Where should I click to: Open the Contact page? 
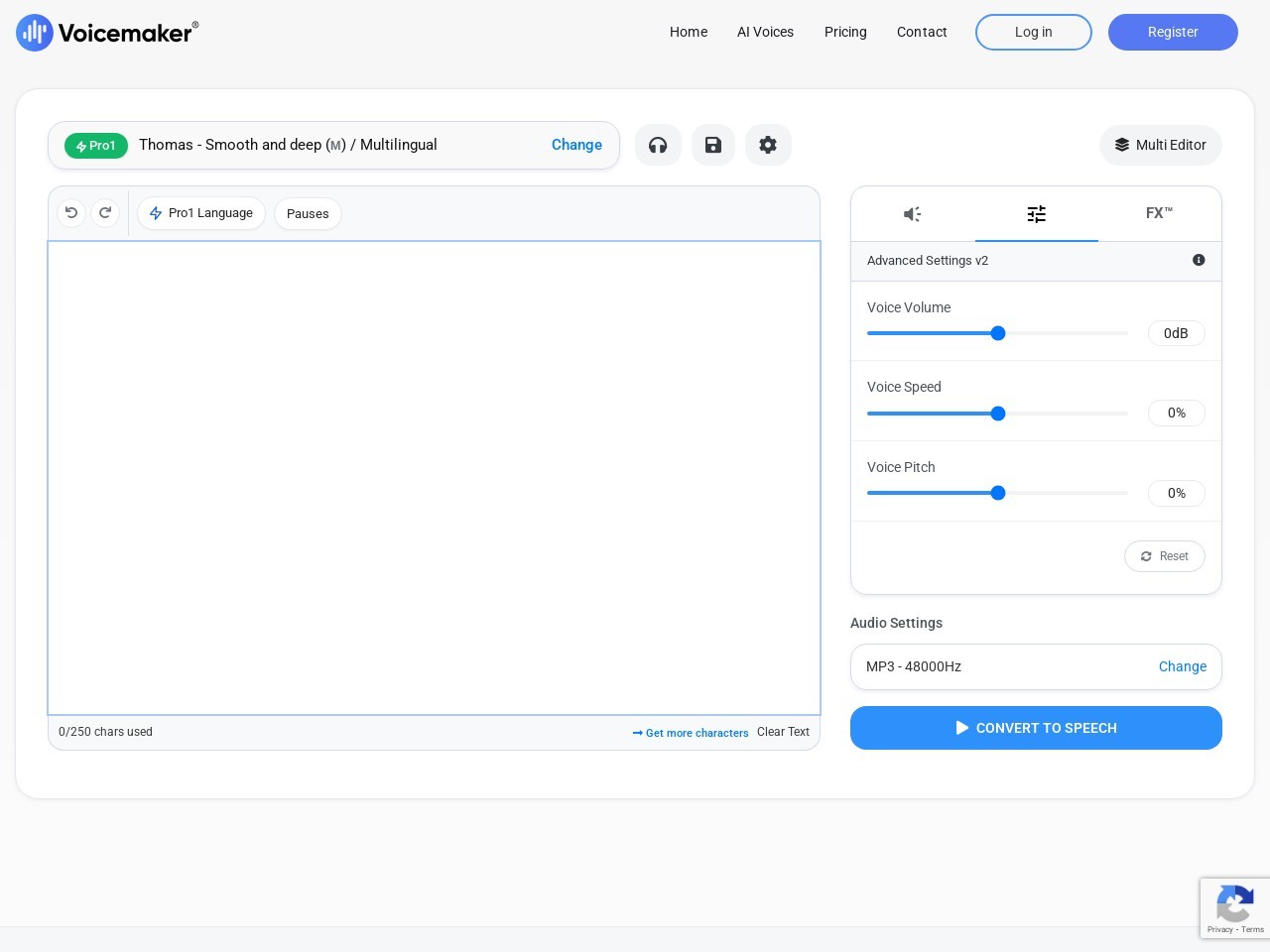(922, 32)
